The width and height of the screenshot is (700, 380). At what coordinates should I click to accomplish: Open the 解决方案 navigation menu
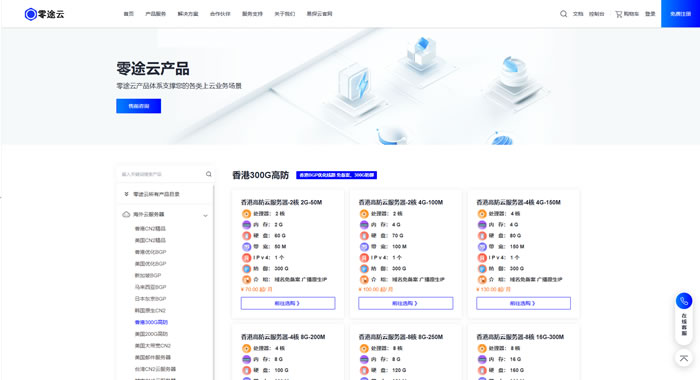coord(188,14)
